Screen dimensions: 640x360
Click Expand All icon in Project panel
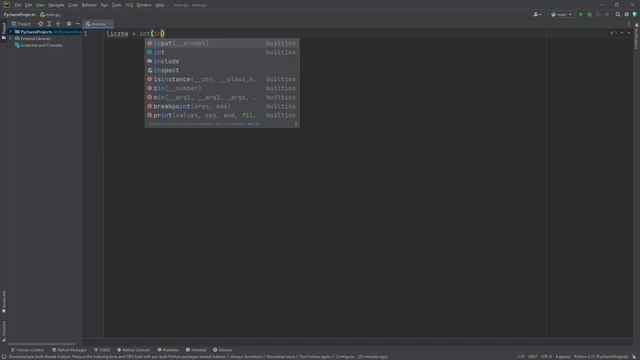(x=49, y=24)
